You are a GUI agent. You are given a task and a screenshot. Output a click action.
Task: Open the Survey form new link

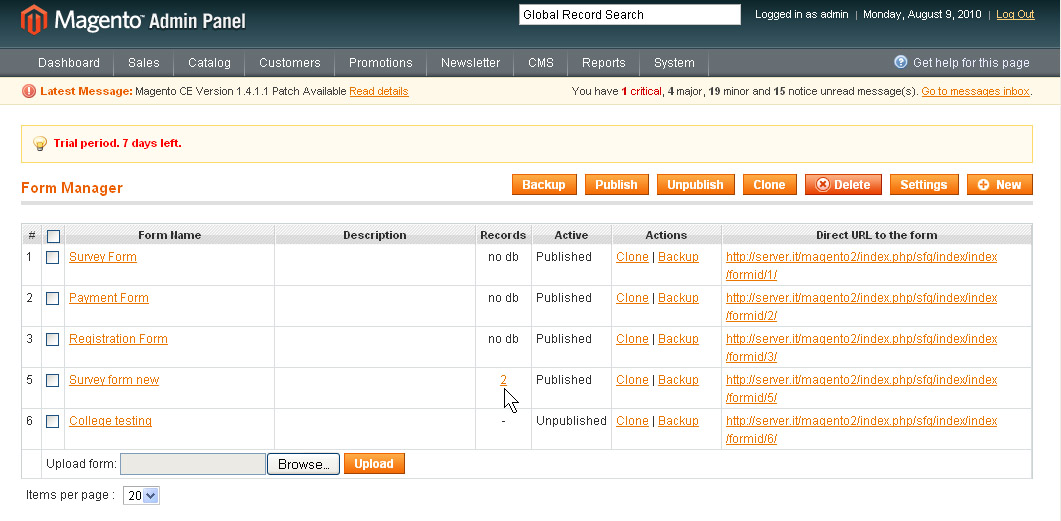tap(114, 380)
